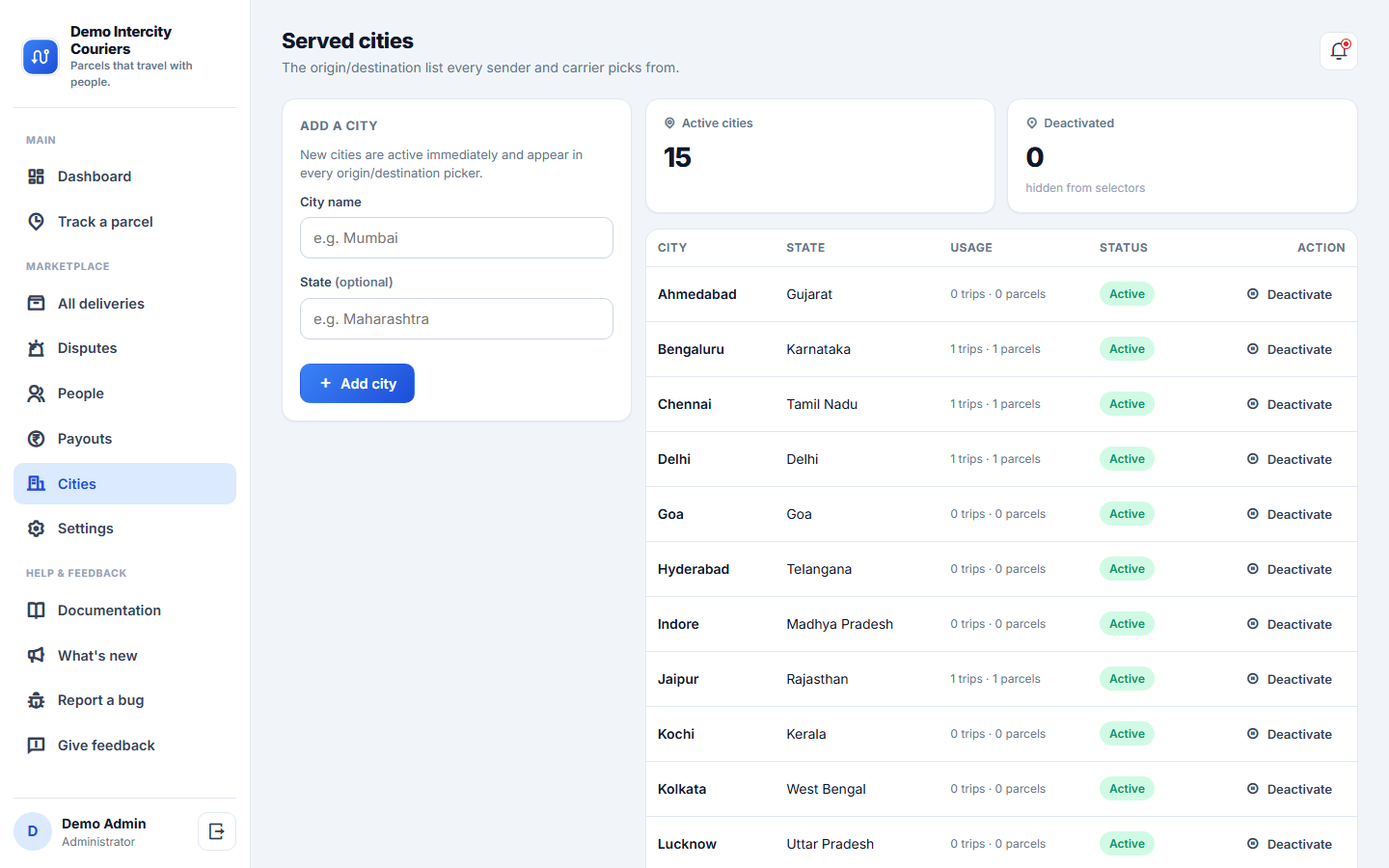Click the Demo Admin avatar circle
Viewport: 1389px width, 868px height.
point(33,831)
